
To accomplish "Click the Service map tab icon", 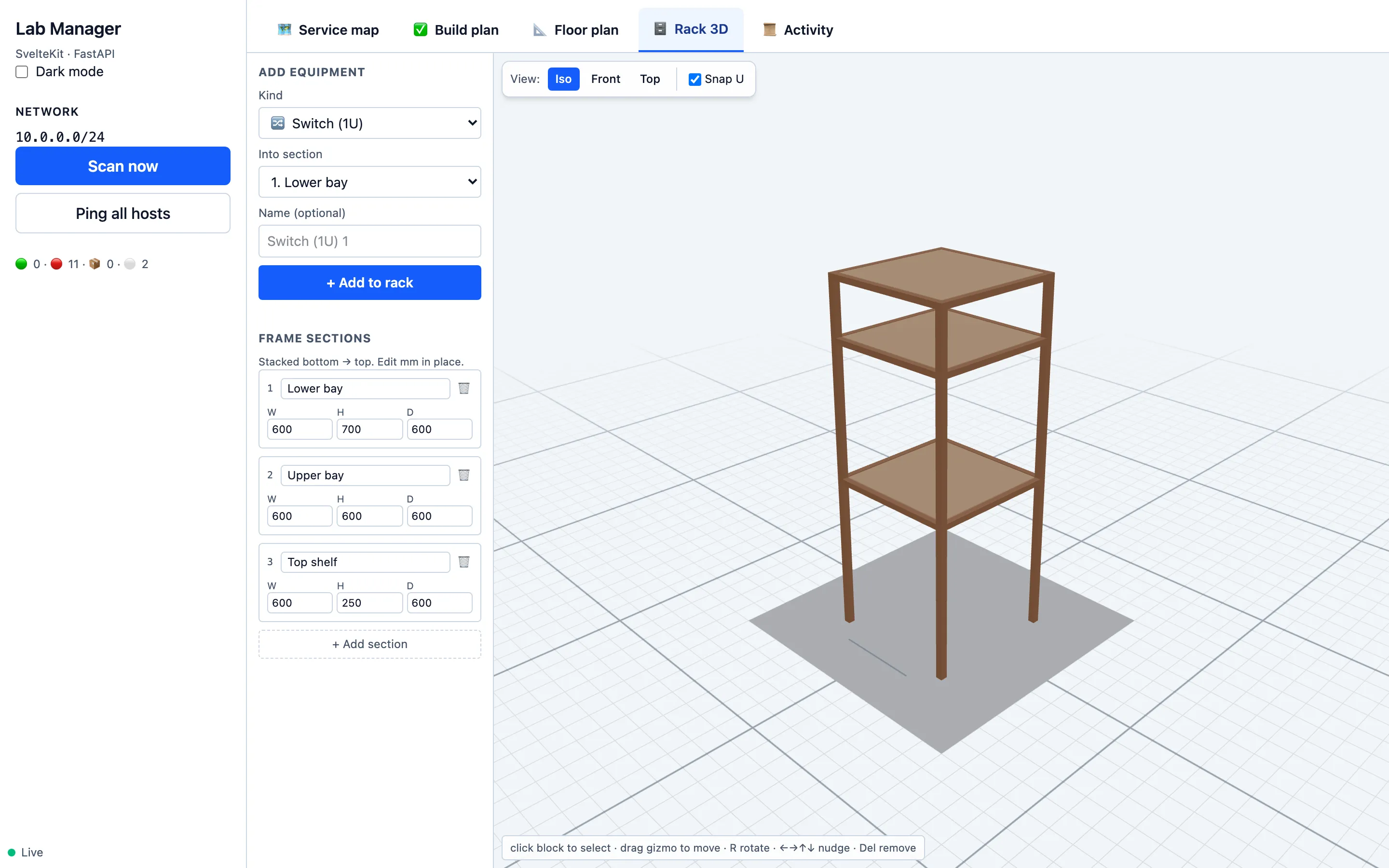I will click(284, 29).
